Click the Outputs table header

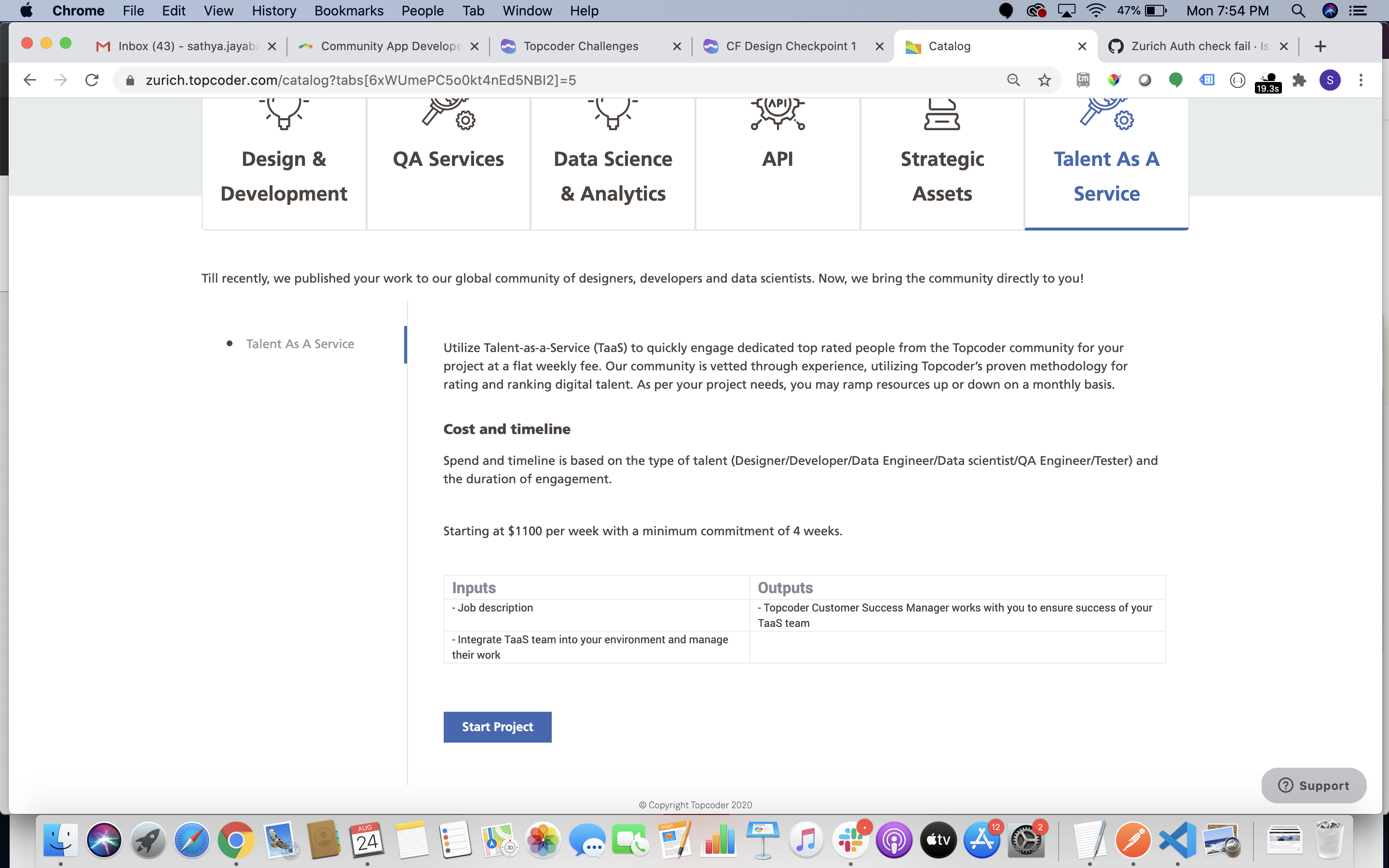coord(957,588)
